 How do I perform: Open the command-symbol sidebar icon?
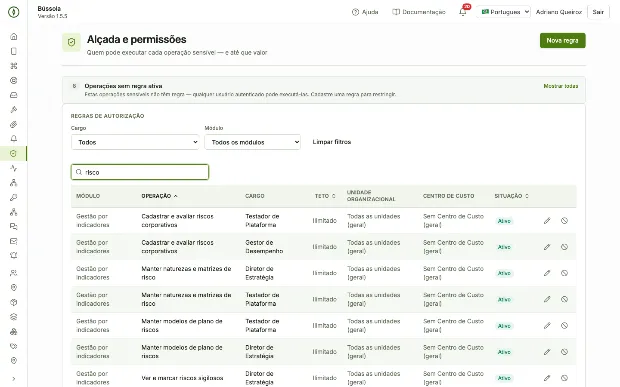(x=13, y=66)
